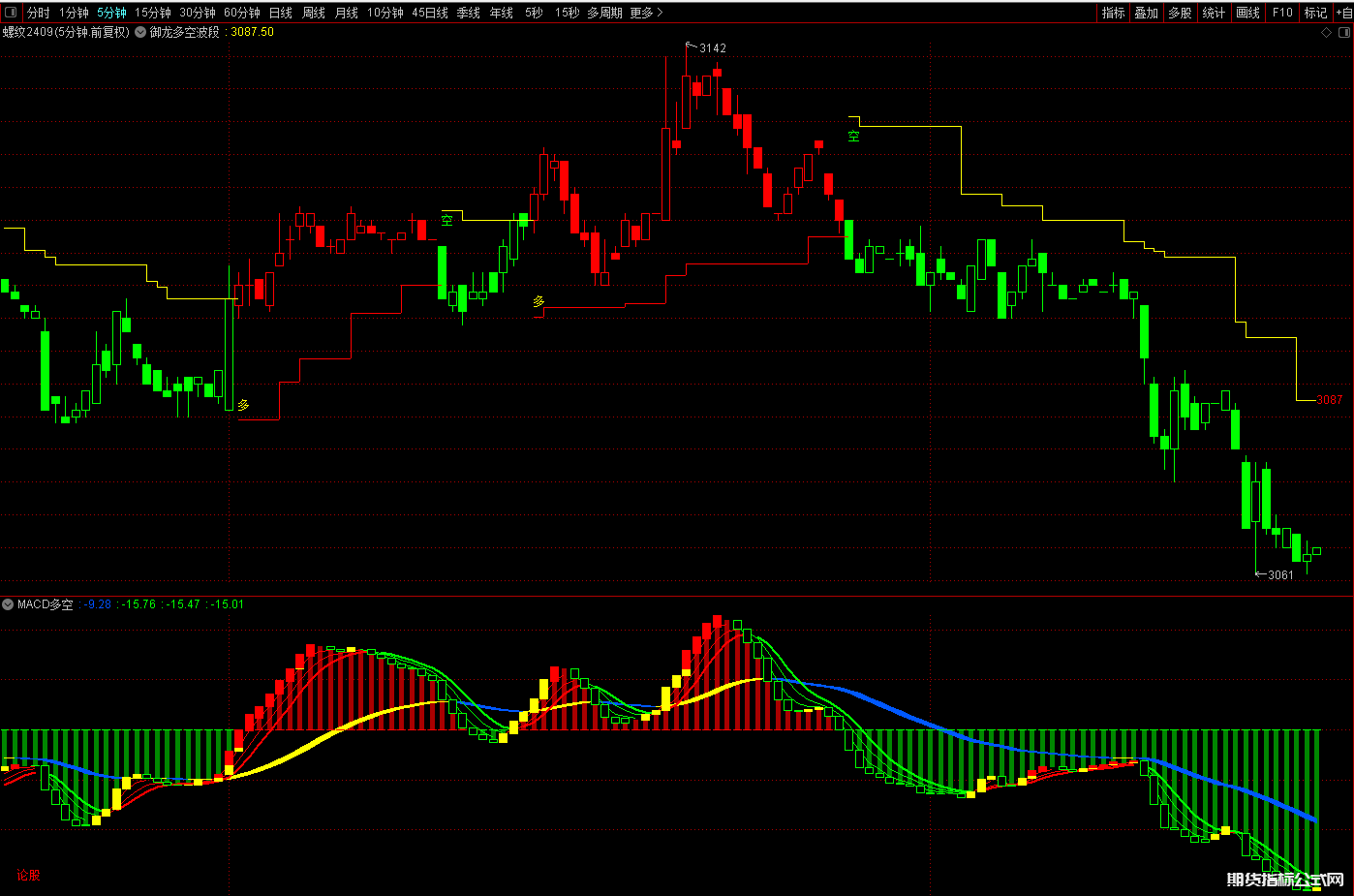Click the 叠加 overlay button

(1146, 13)
